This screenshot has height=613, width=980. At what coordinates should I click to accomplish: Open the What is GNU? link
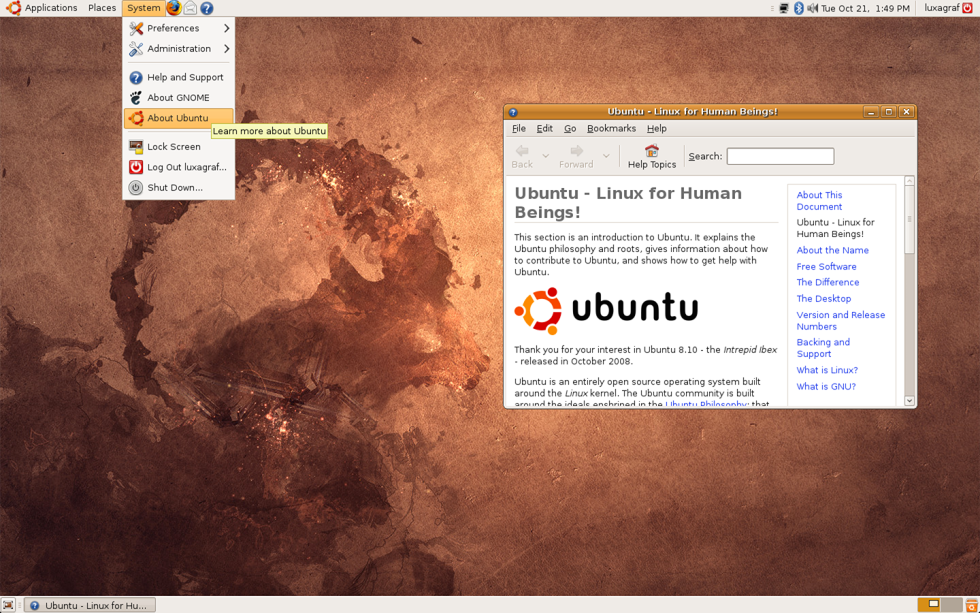826,386
